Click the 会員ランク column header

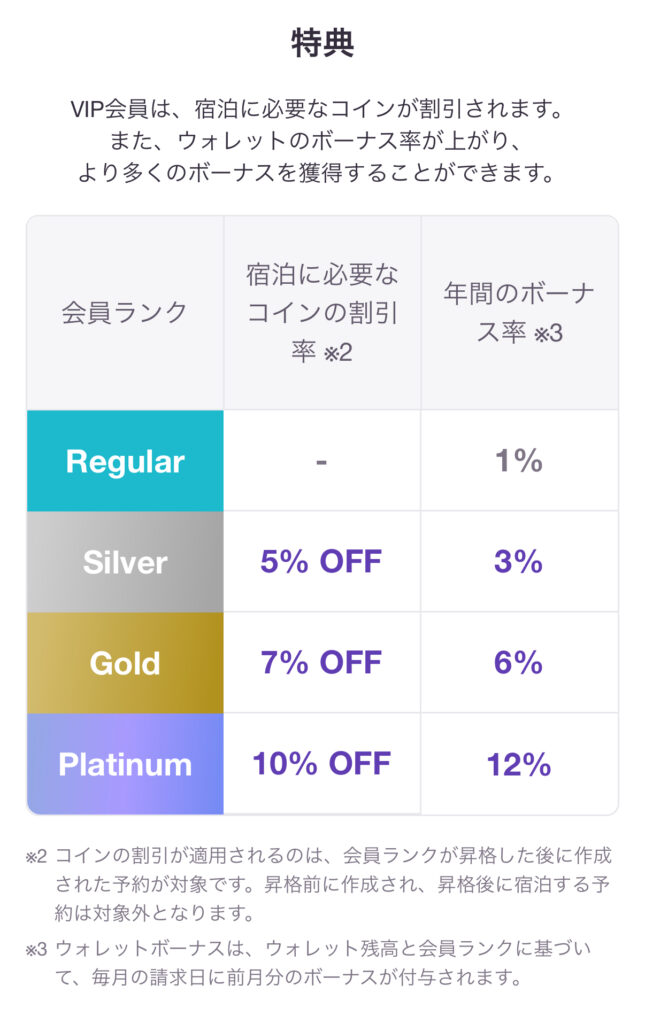pos(125,313)
